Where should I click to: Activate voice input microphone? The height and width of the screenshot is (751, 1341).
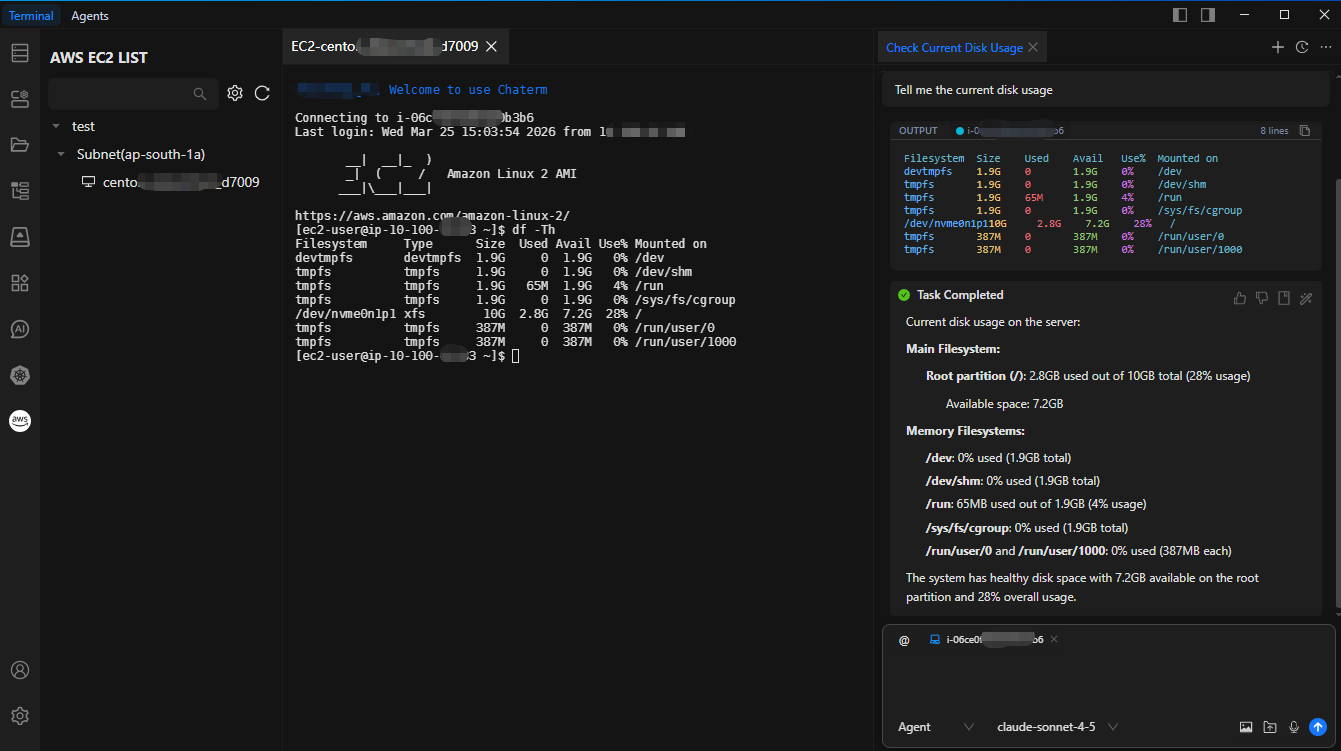click(1294, 727)
